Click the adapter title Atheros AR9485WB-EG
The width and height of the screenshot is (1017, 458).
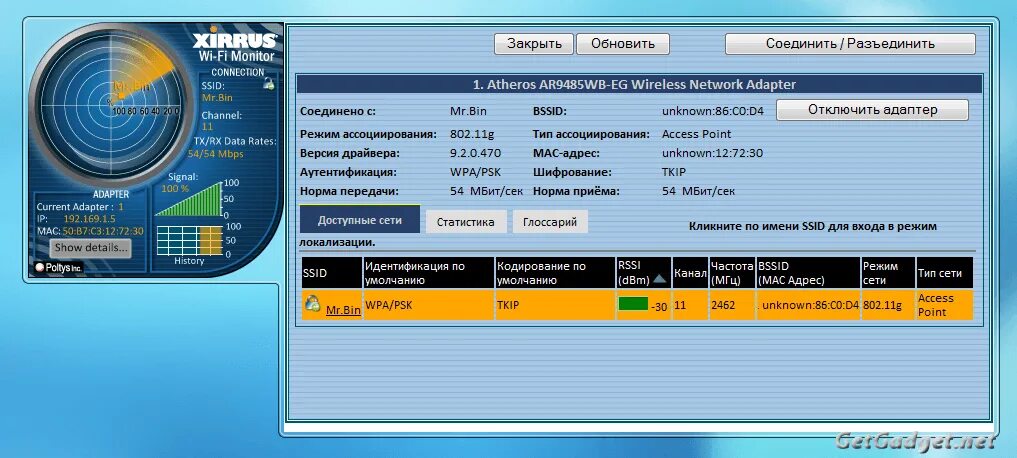(634, 84)
